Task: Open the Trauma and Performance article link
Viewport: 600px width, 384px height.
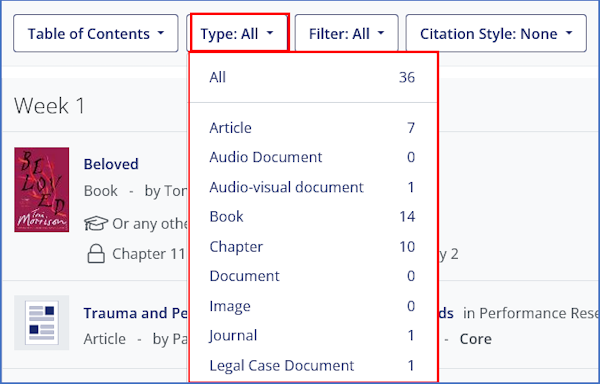Action: click(136, 313)
